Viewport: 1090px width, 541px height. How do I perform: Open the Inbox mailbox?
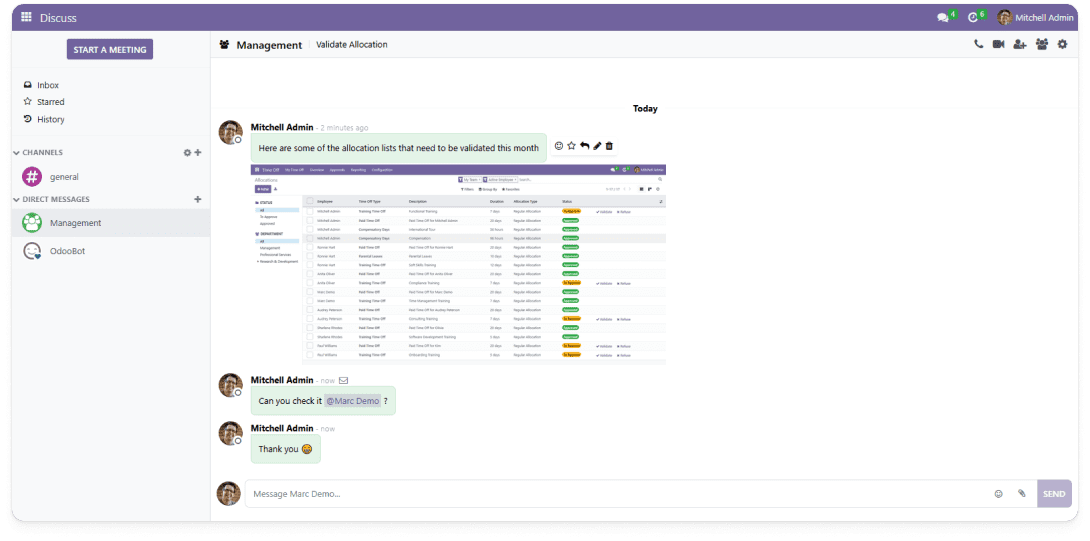pos(47,85)
